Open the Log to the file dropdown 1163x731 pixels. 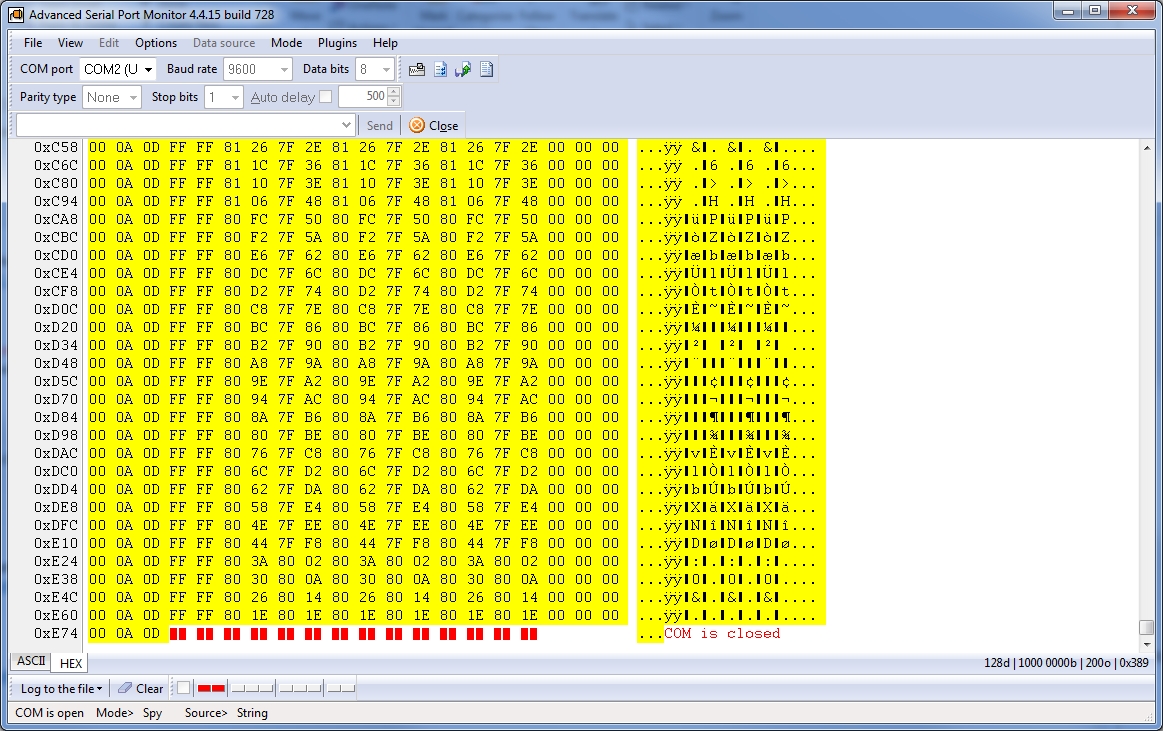tap(62, 689)
